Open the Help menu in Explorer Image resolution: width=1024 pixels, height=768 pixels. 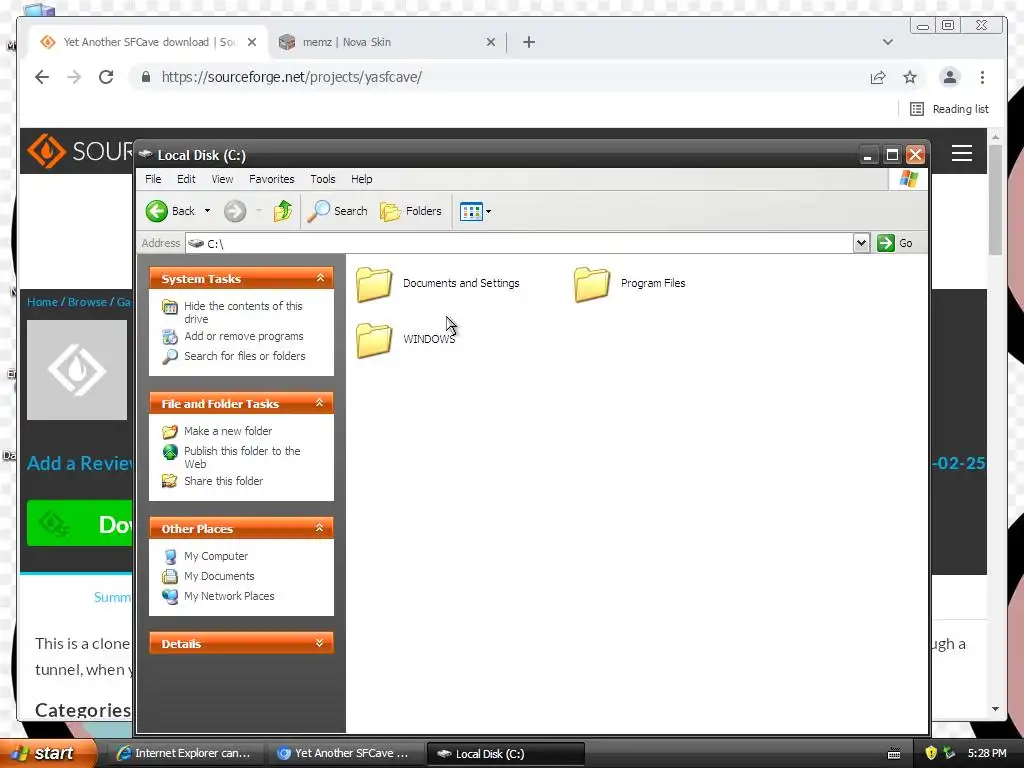coord(361,179)
